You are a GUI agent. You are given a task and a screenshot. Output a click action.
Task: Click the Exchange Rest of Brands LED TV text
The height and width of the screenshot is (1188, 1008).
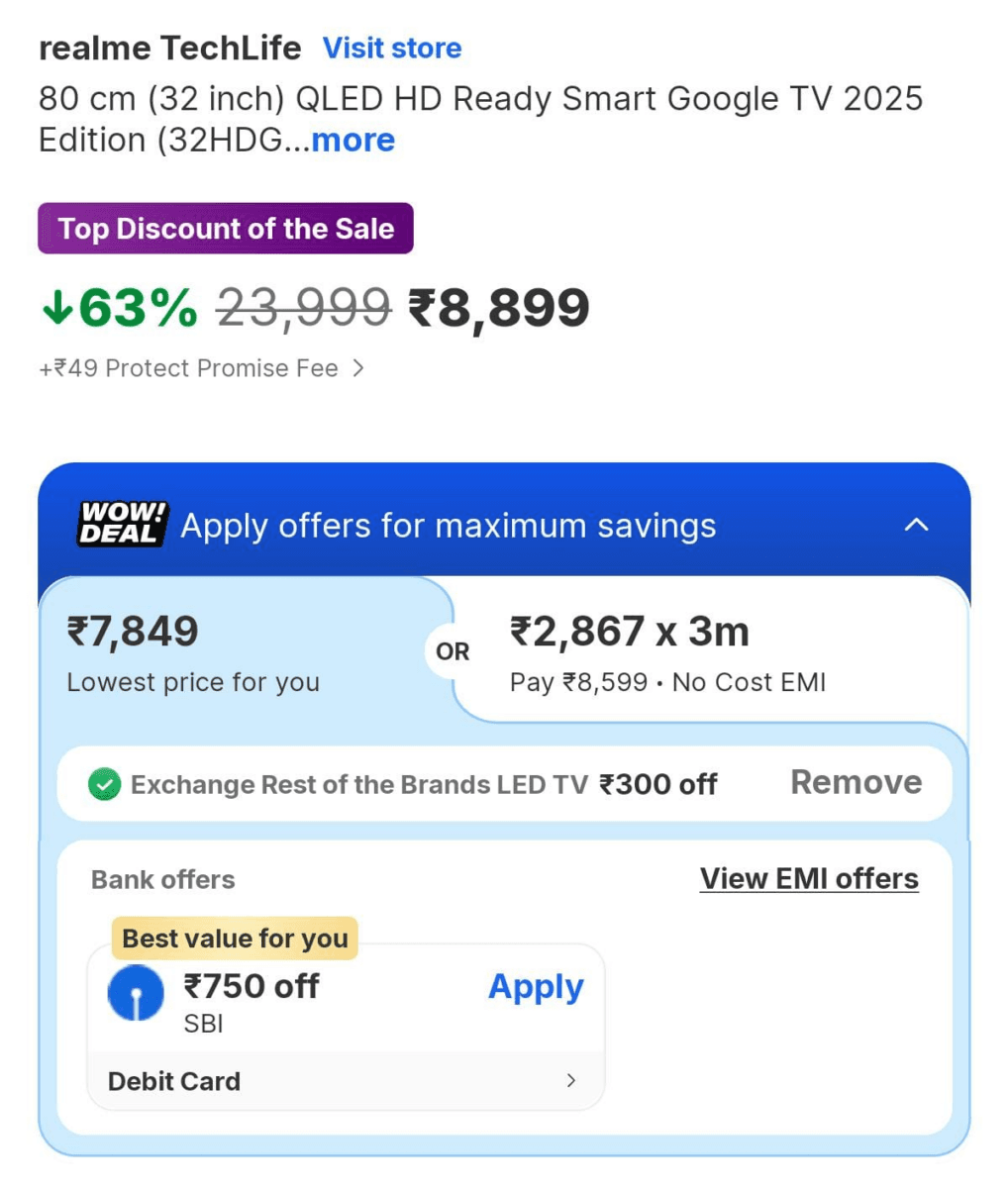[x=358, y=785]
